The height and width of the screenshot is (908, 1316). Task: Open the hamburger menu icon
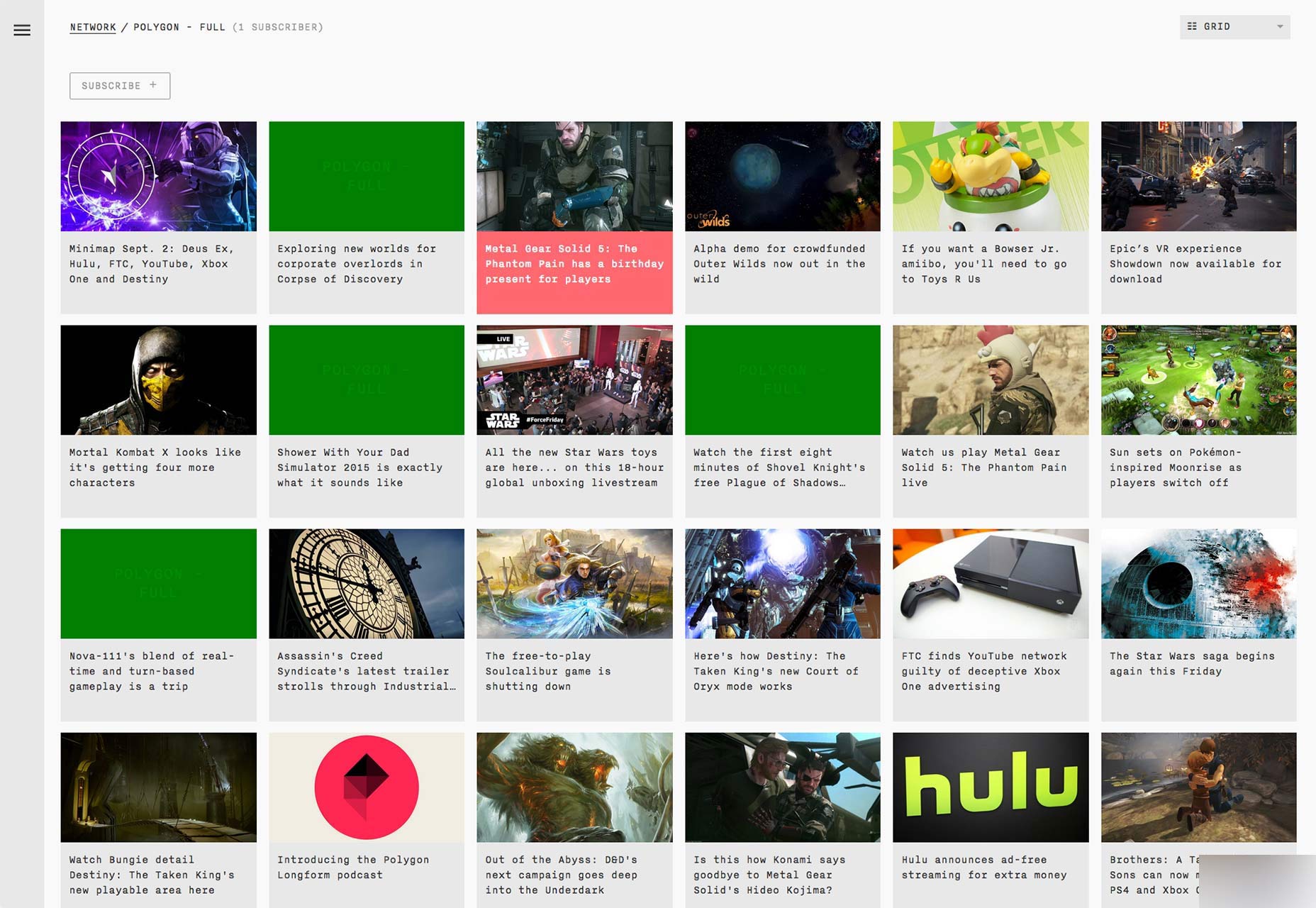pos(22,30)
